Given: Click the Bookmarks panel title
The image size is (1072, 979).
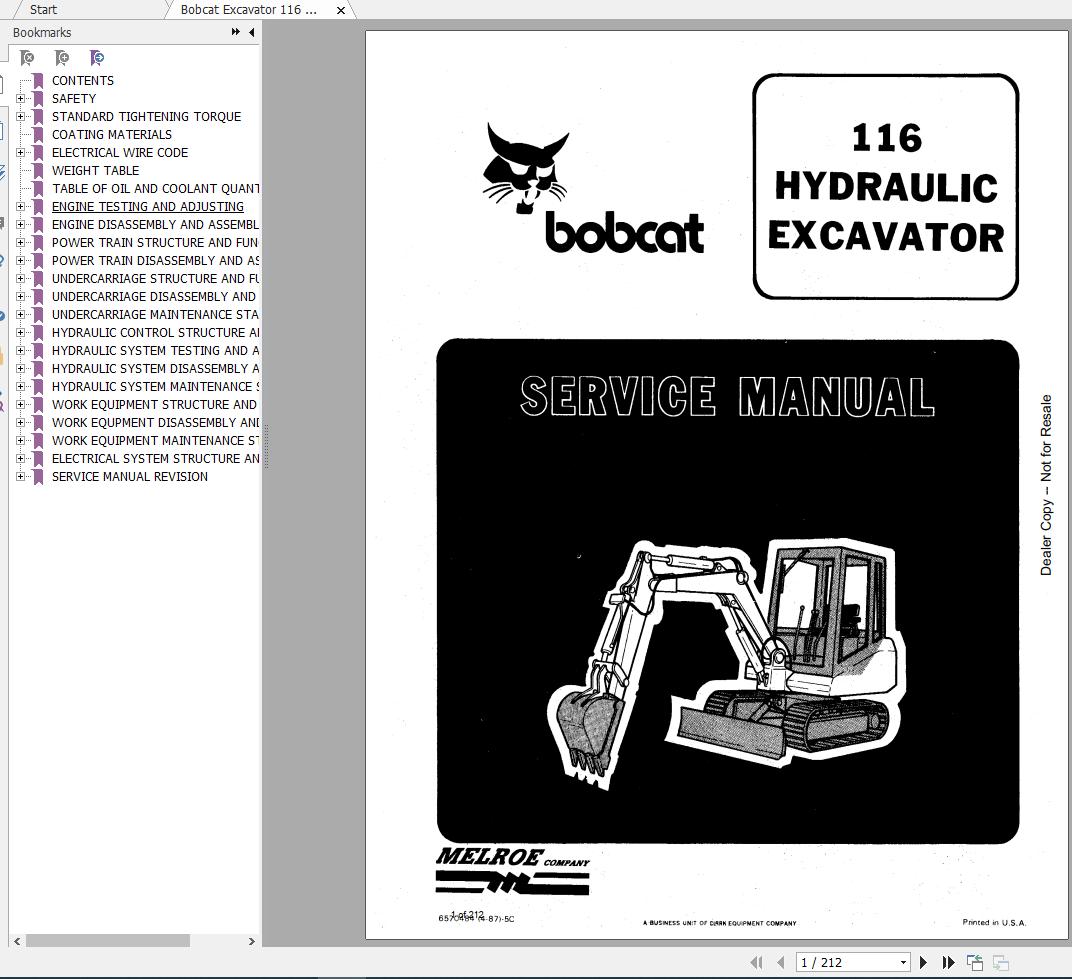Looking at the screenshot, I should [42, 32].
